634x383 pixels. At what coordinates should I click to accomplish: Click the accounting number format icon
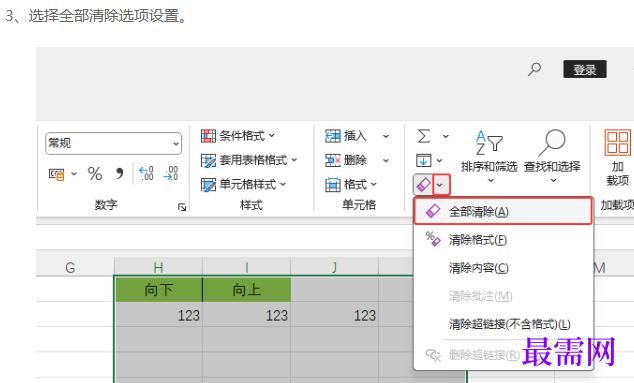tap(57, 174)
